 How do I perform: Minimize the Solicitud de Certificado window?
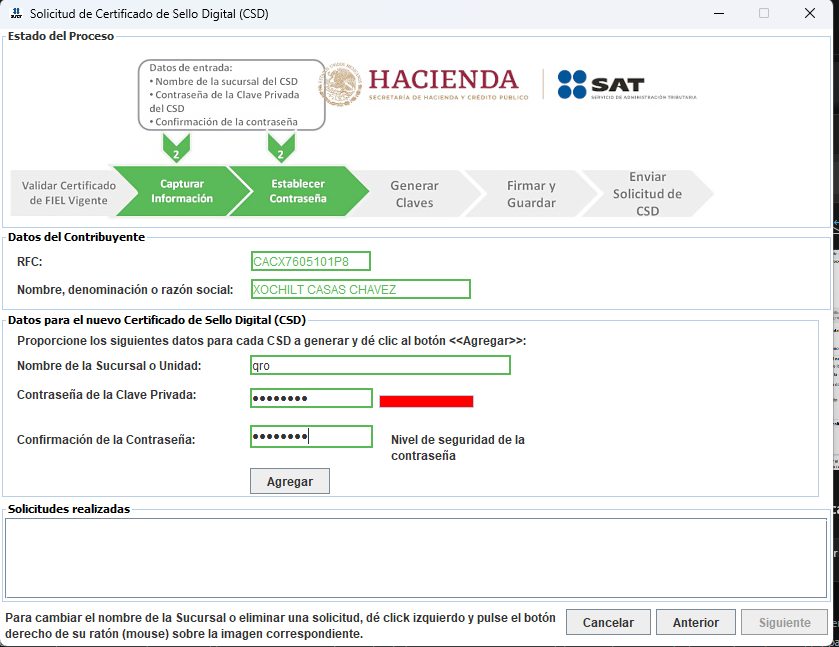[x=719, y=13]
